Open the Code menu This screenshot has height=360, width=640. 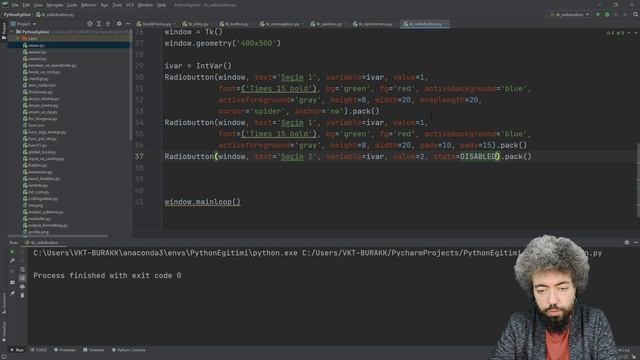click(x=72, y=5)
